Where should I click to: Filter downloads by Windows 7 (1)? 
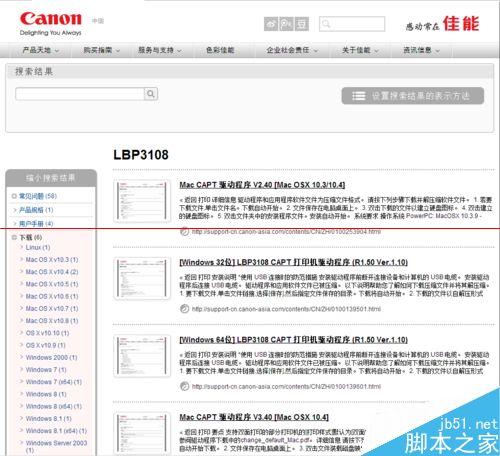click(46, 370)
